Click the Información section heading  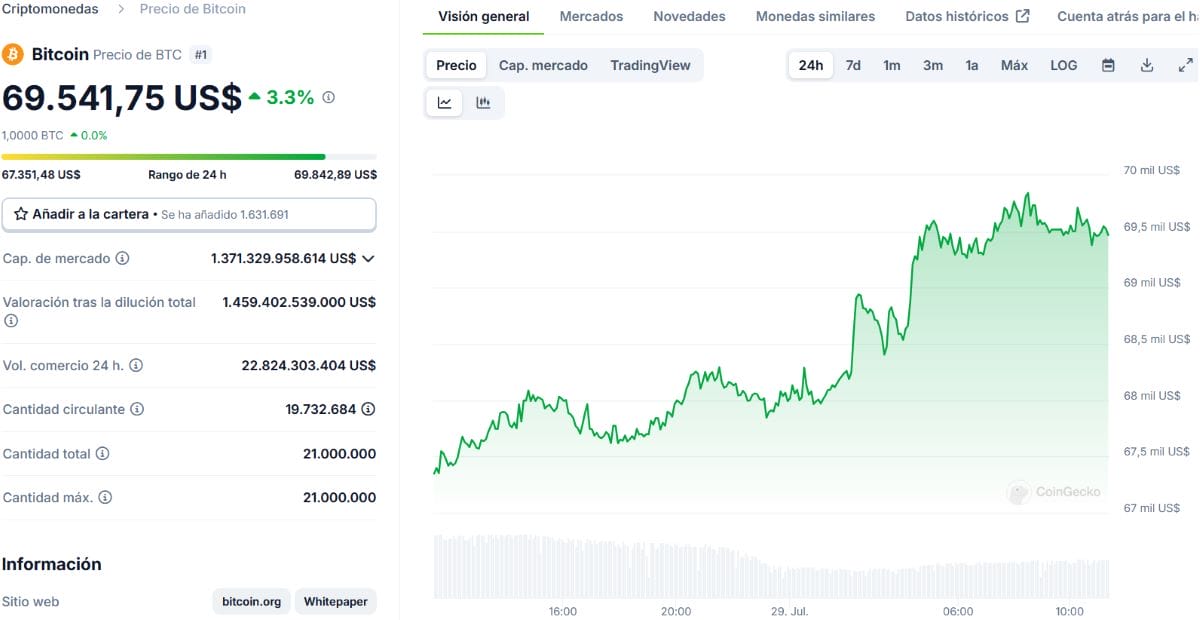pyautogui.click(x=52, y=564)
